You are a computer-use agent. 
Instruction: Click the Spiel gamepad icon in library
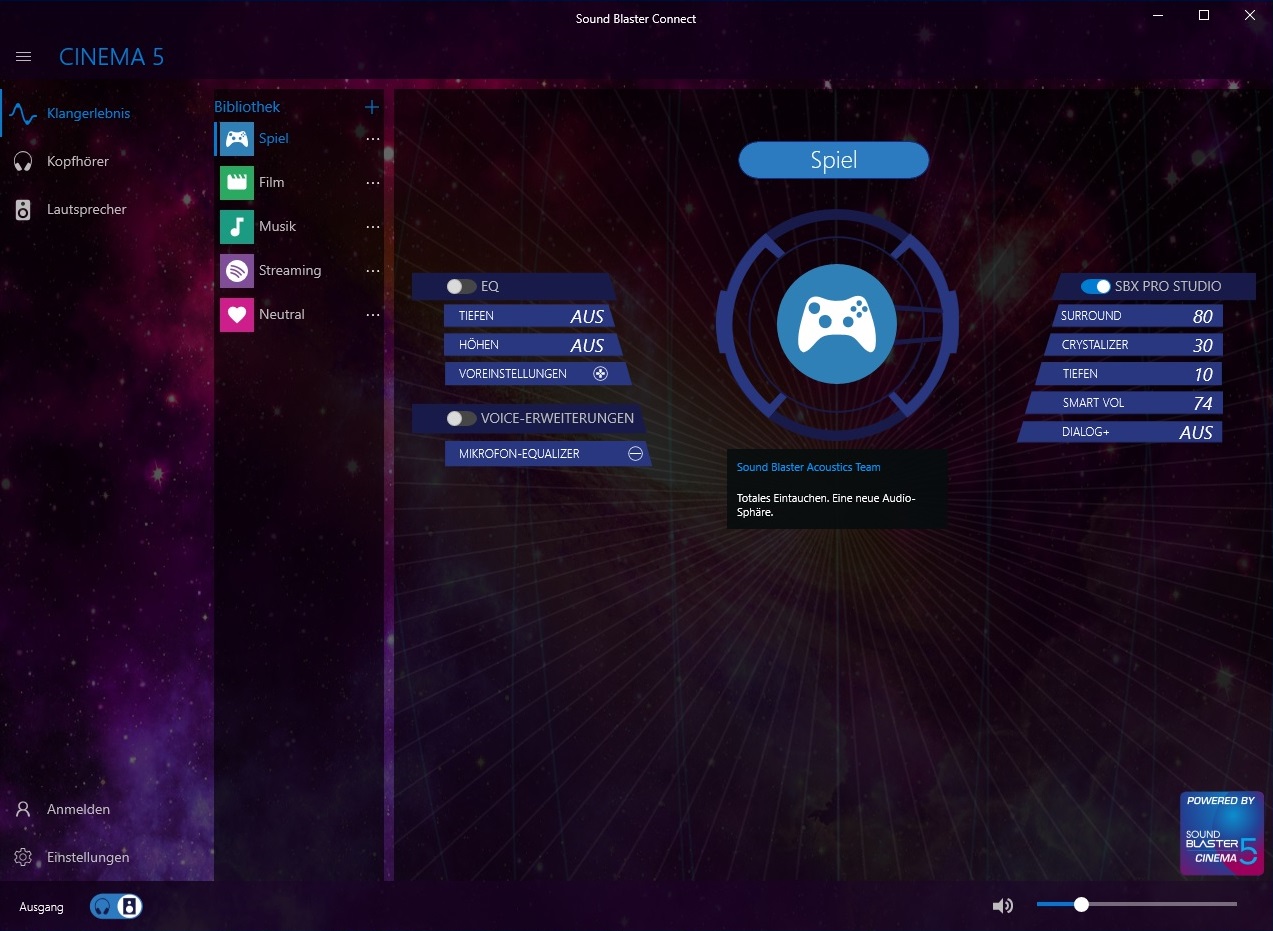[x=237, y=139]
